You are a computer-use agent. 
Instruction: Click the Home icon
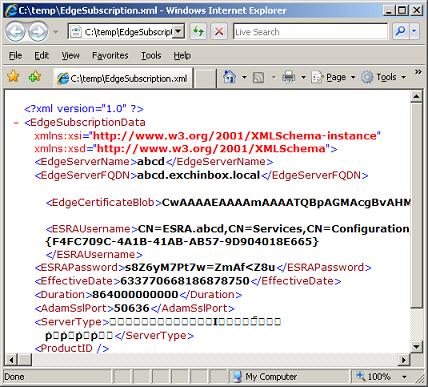(229, 77)
